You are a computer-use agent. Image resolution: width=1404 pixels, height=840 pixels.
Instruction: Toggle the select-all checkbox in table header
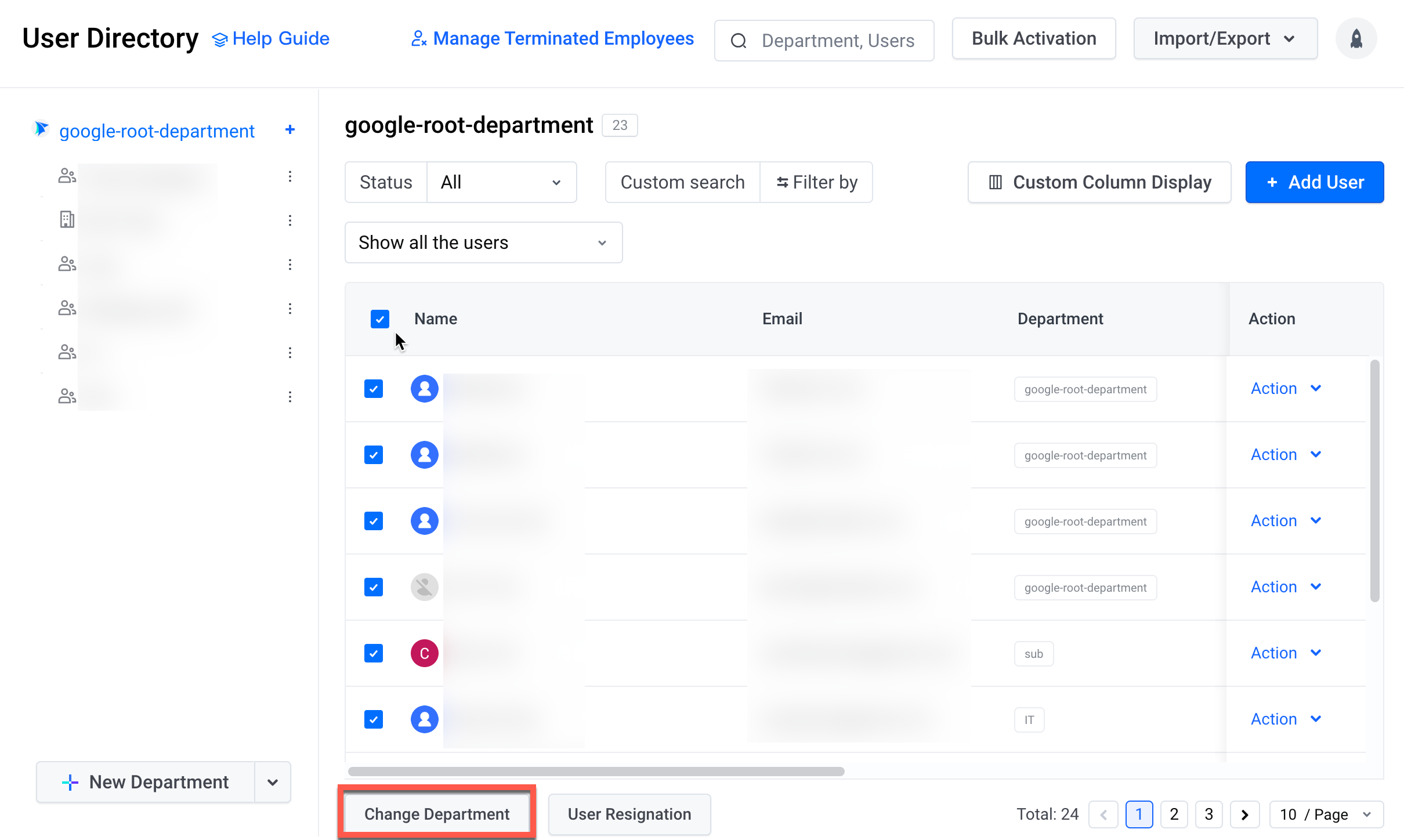pyautogui.click(x=380, y=319)
